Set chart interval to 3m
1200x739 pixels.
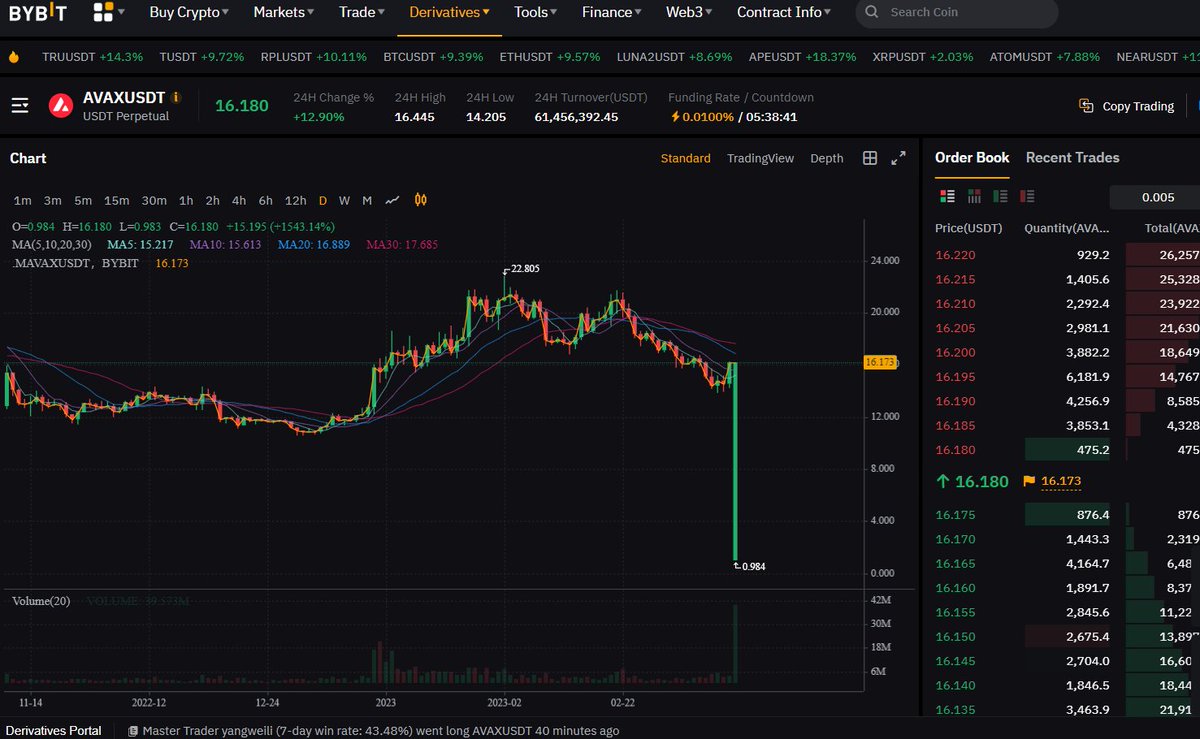tap(52, 200)
